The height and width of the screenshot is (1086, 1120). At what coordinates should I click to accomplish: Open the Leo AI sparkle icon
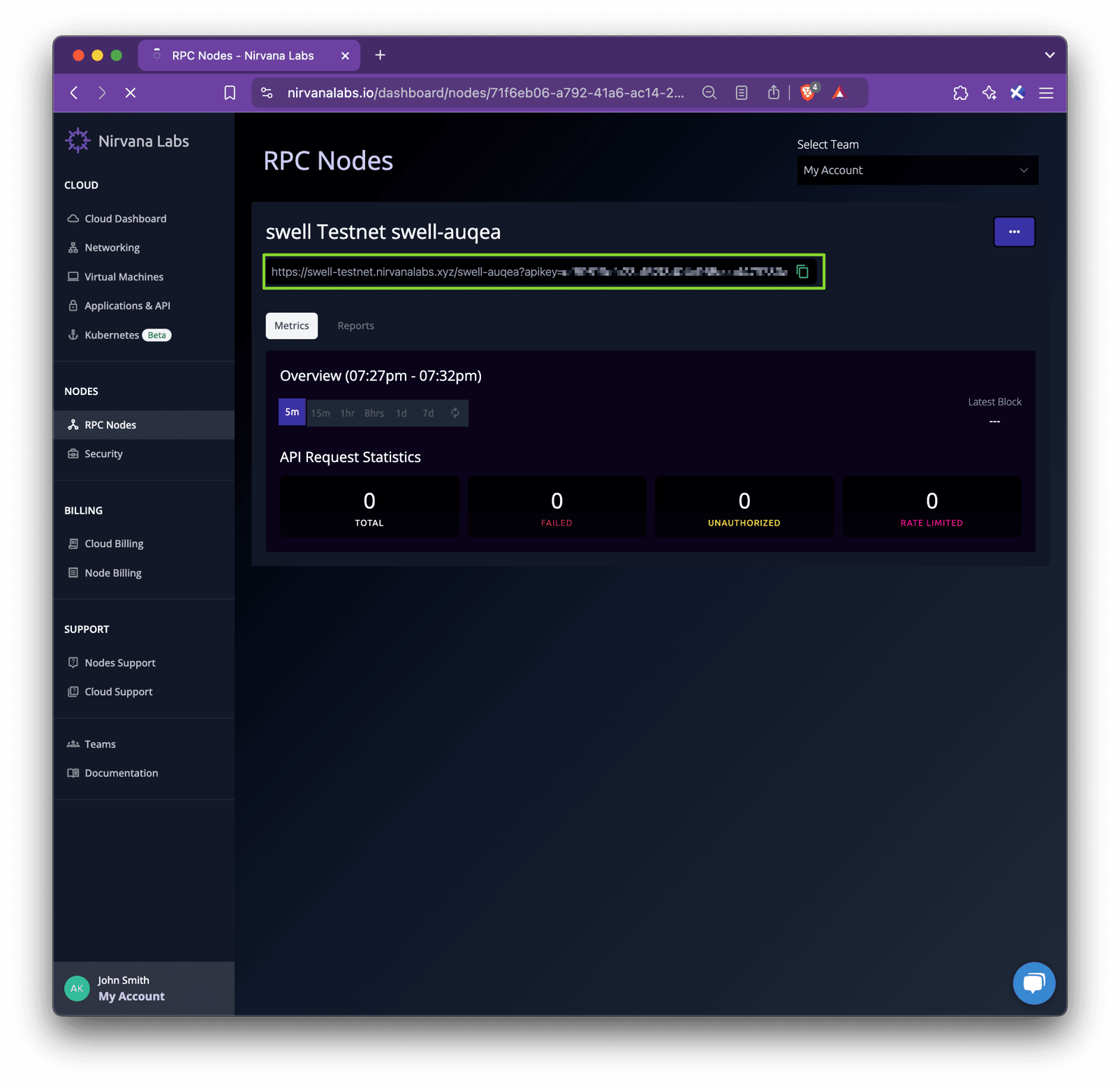[x=989, y=93]
